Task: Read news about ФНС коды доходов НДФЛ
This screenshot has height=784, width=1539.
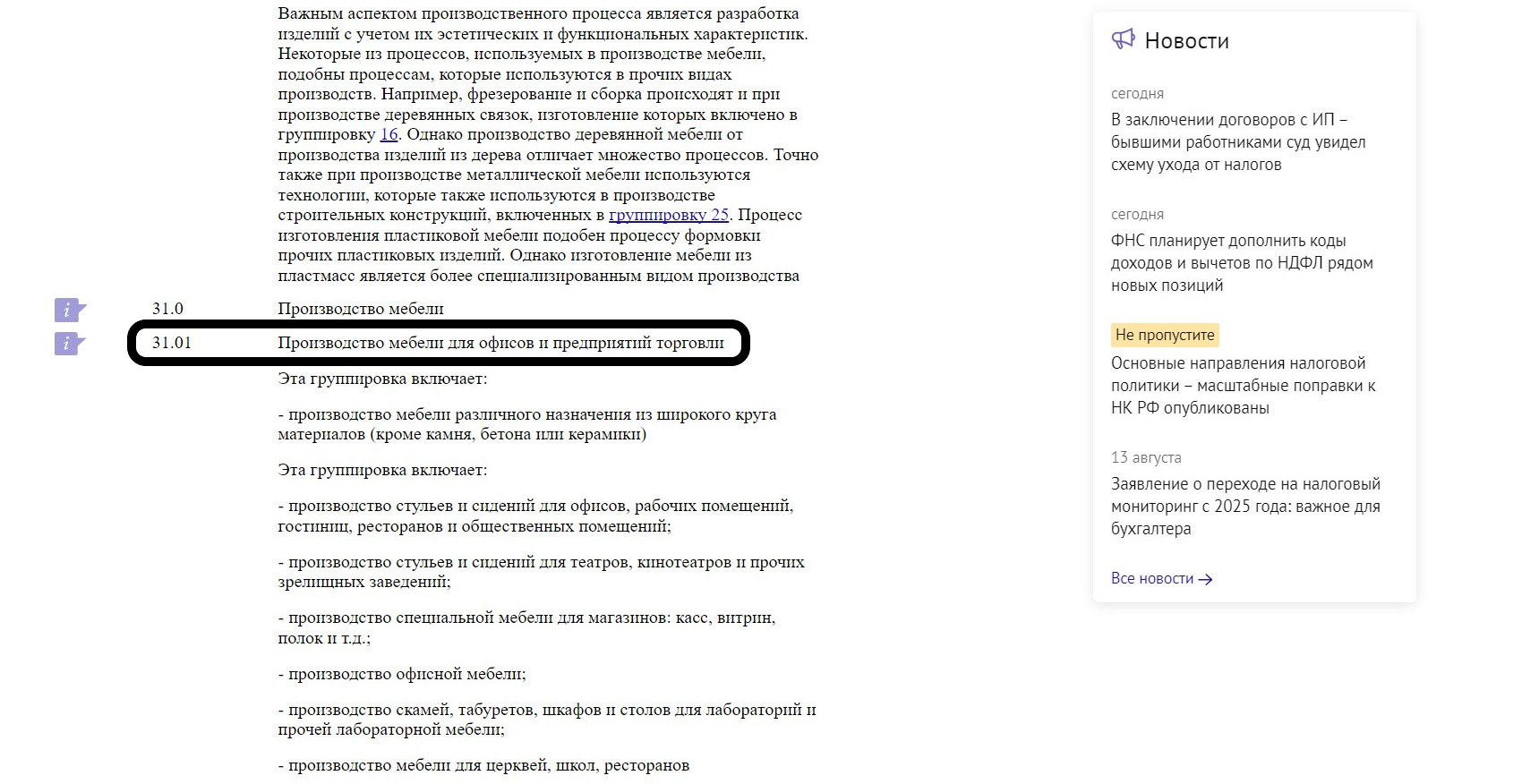Action: (1241, 263)
